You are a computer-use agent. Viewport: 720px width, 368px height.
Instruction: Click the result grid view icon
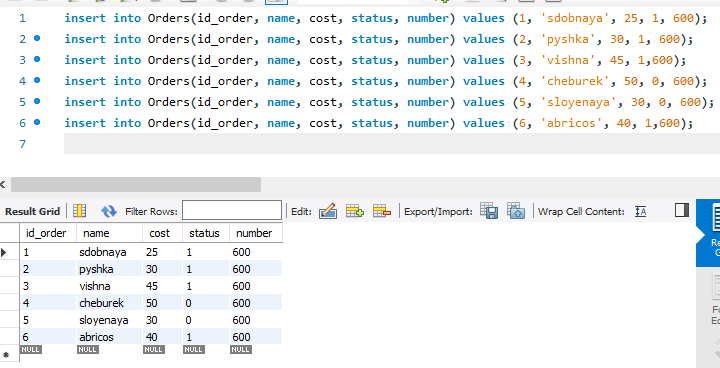(80, 211)
